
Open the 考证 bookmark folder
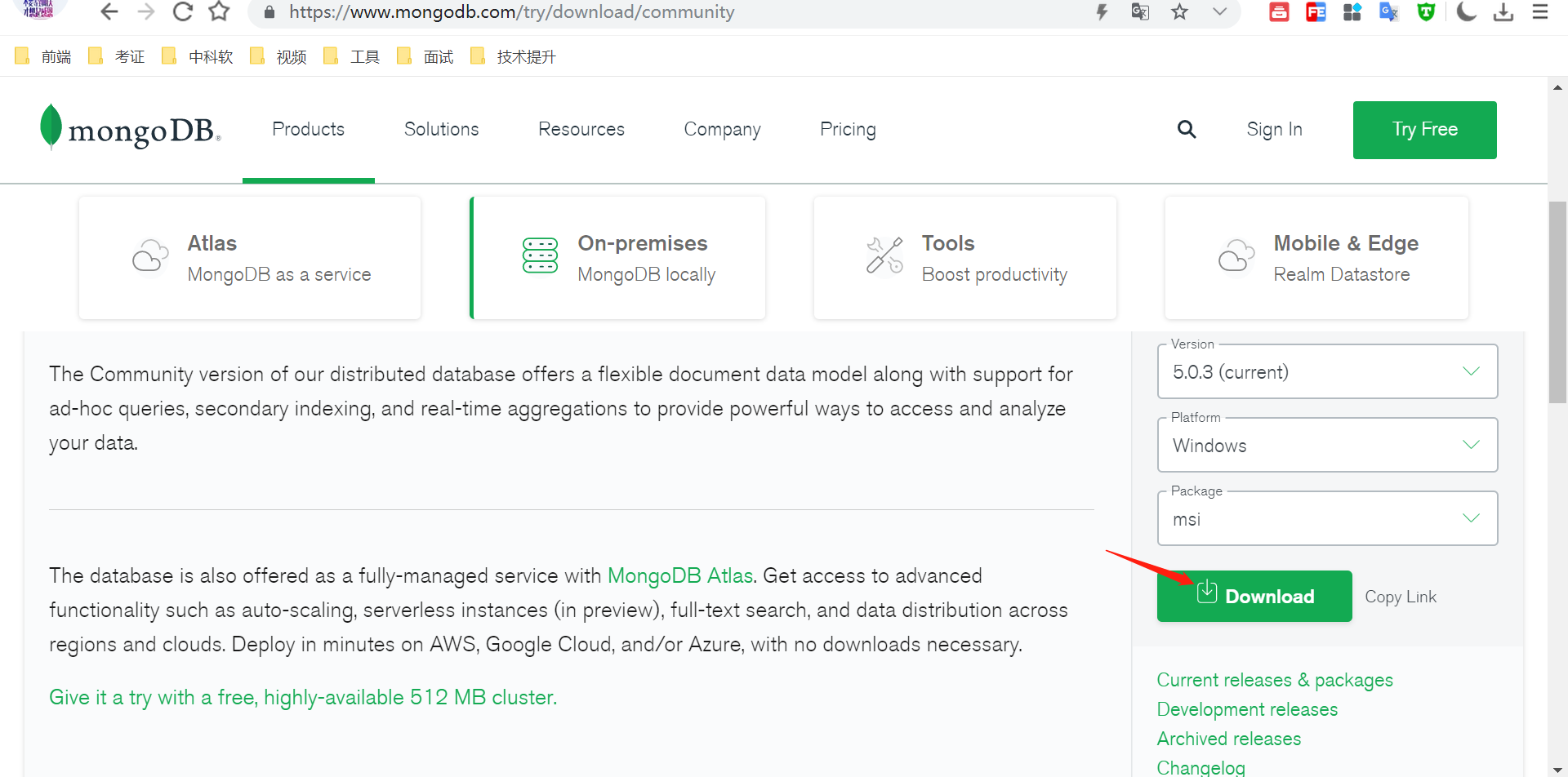click(117, 56)
